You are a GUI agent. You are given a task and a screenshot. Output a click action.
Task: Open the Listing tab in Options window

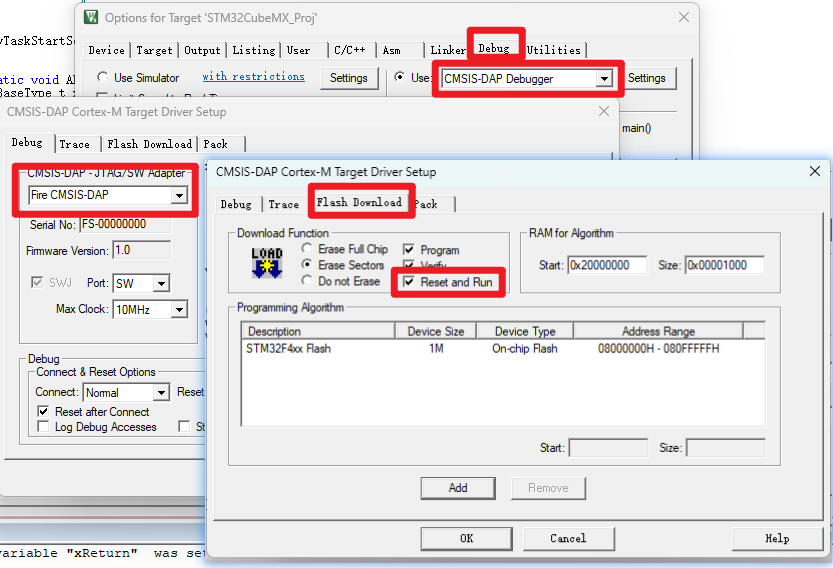tap(254, 50)
